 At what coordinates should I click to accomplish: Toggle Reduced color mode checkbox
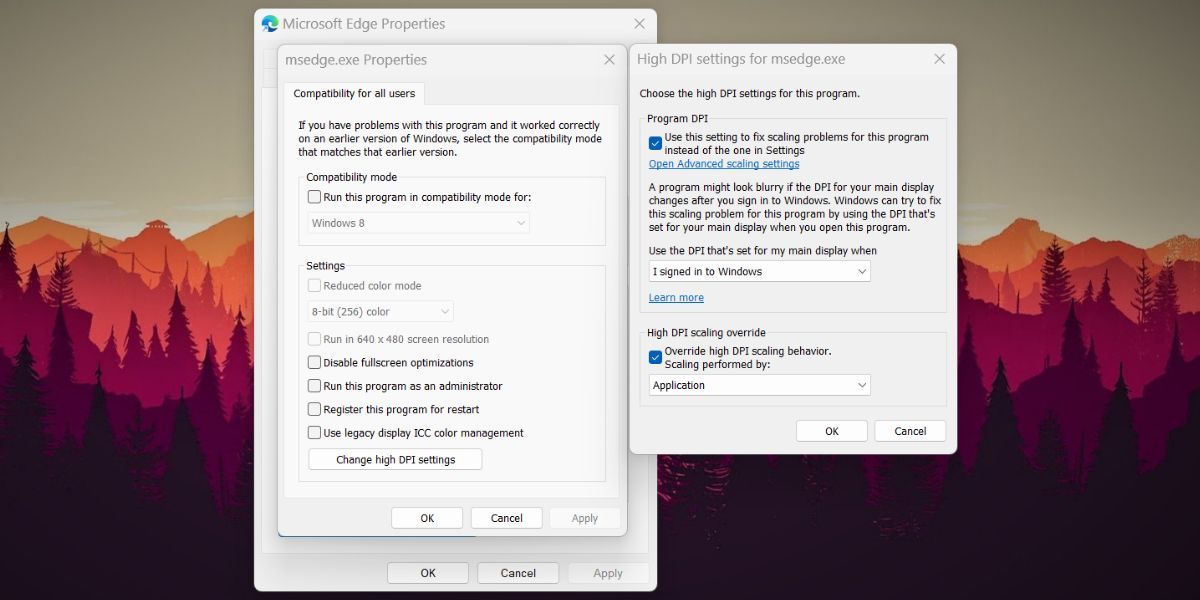pyautogui.click(x=314, y=286)
